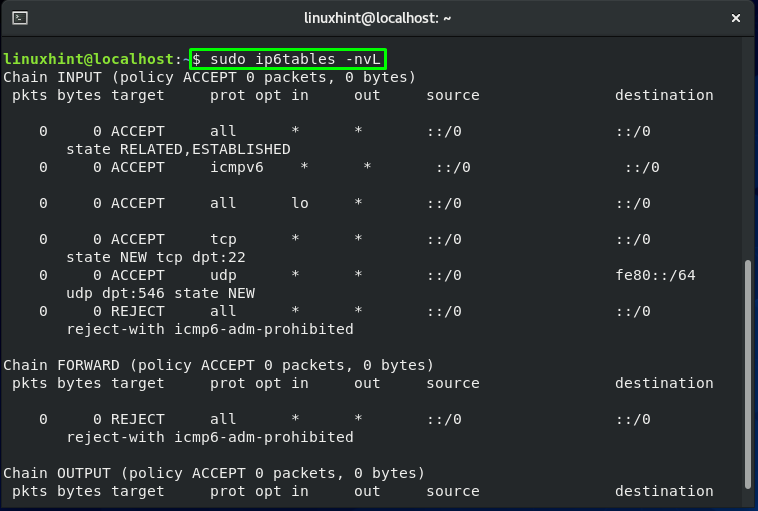The height and width of the screenshot is (511, 758).
Task: Click the Chain INPUT policy line
Action: click(x=209, y=77)
